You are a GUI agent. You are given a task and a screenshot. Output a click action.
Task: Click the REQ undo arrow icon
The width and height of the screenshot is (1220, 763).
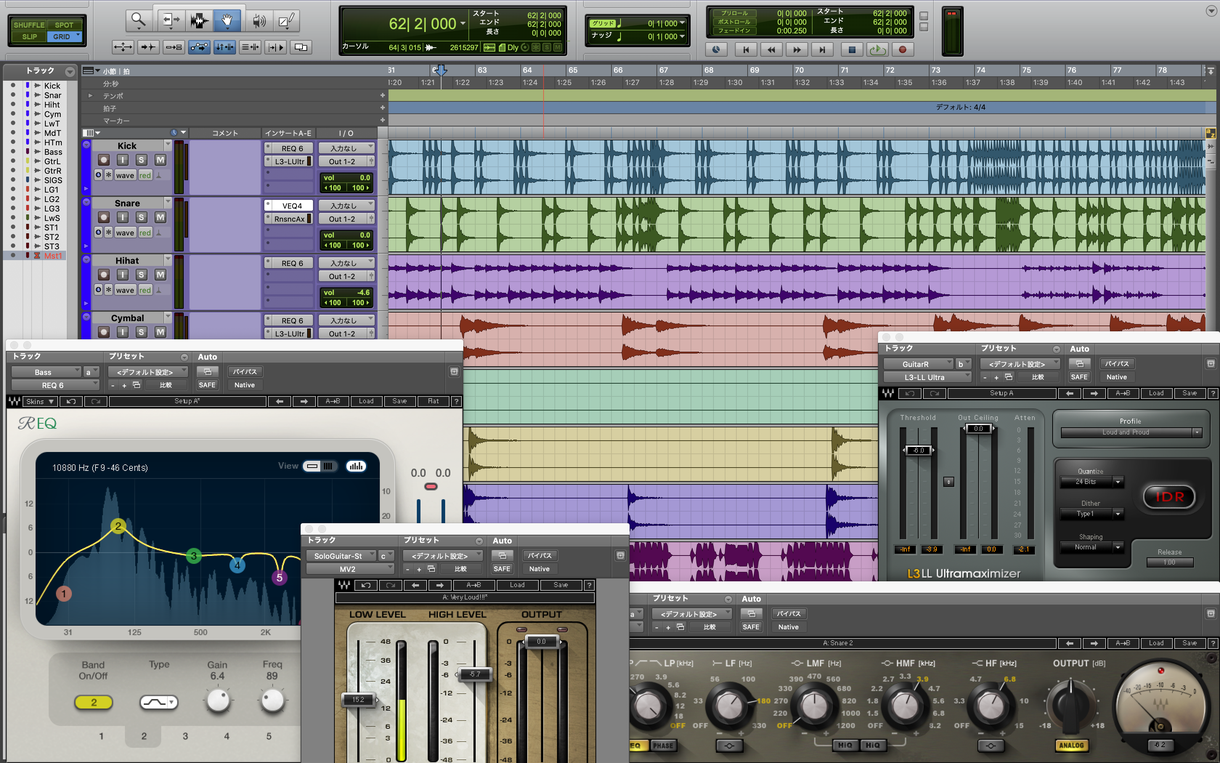pyautogui.click(x=71, y=401)
